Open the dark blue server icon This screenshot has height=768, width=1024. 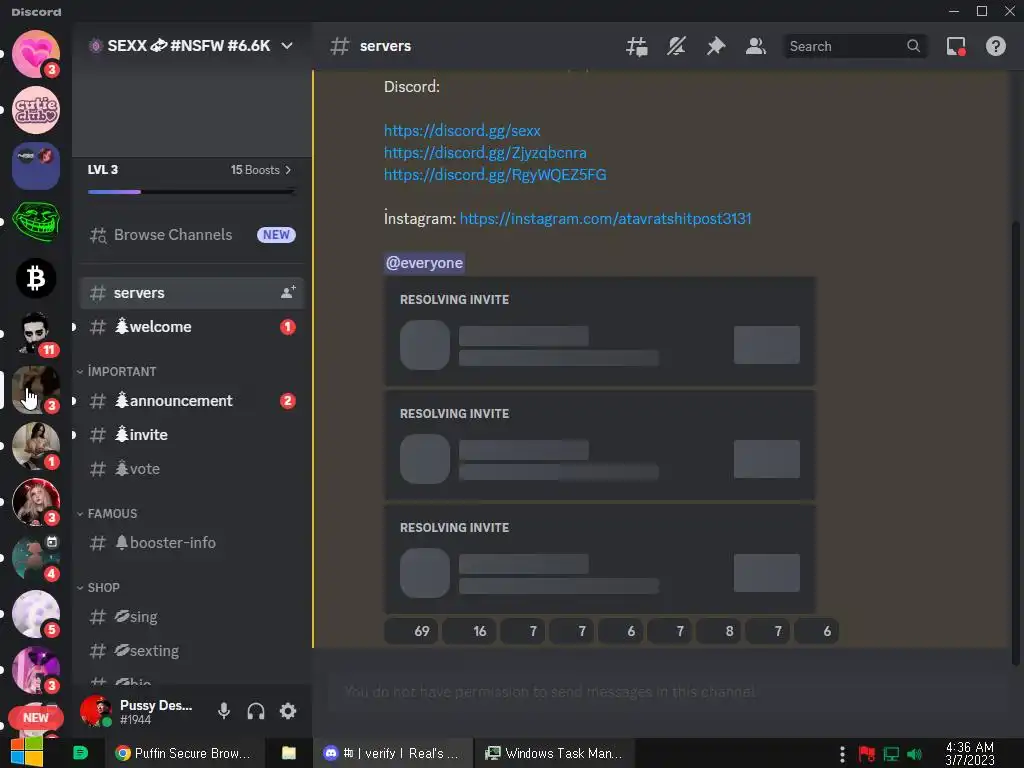click(36, 166)
